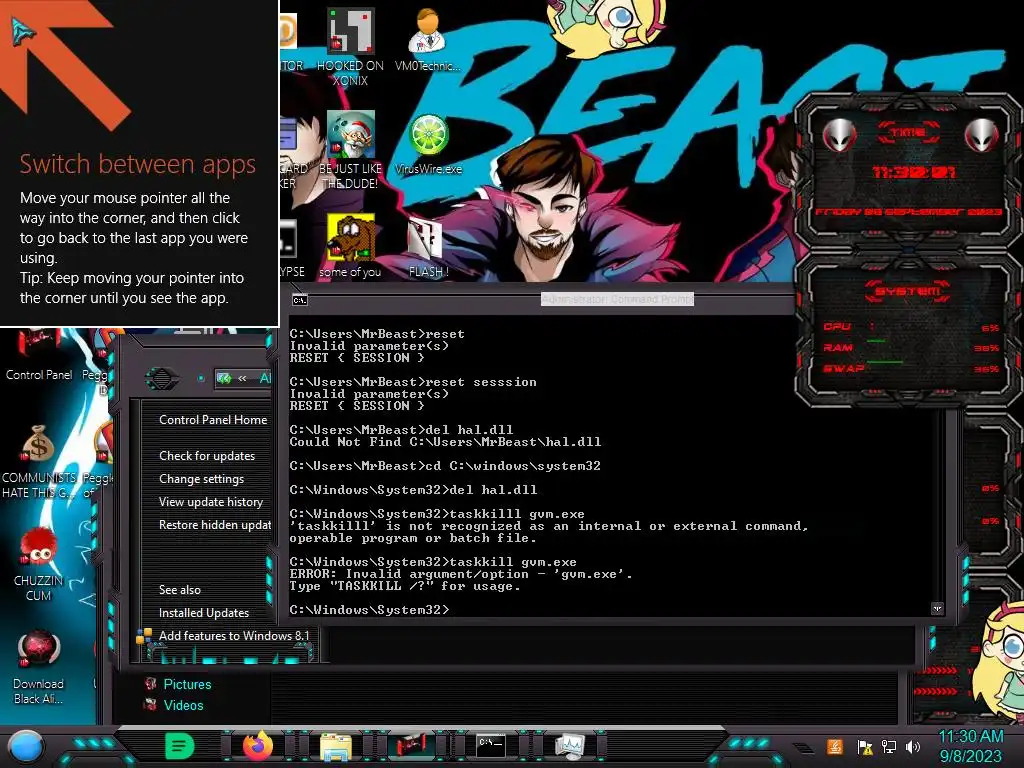The image size is (1024, 768).
Task: Click the green breadcrumb icon in address bar
Action: pyautogui.click(x=224, y=378)
